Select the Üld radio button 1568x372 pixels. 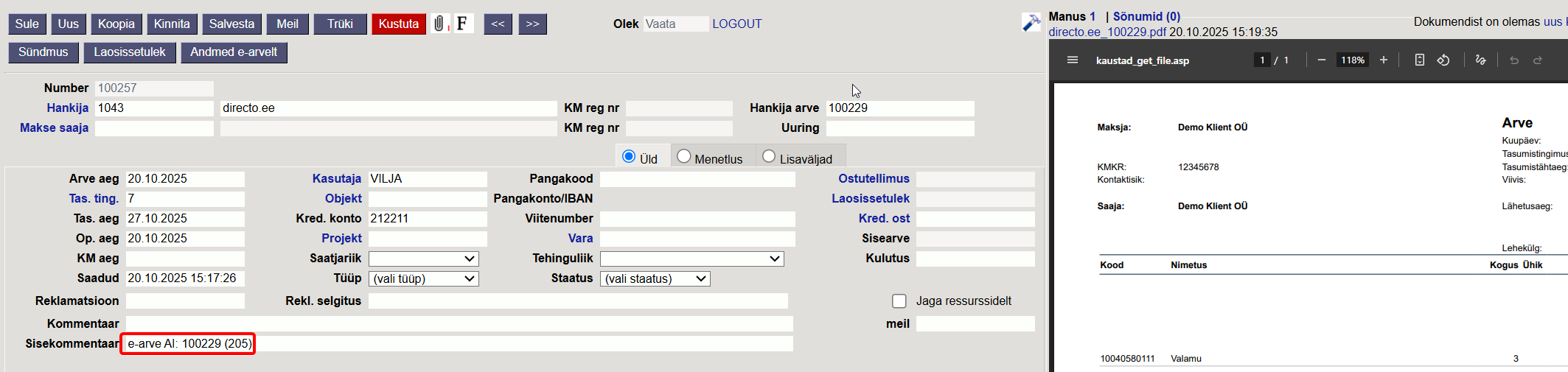(x=629, y=157)
